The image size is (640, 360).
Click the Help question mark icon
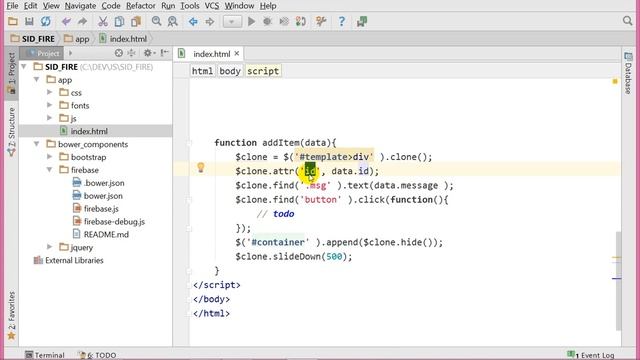click(342, 21)
